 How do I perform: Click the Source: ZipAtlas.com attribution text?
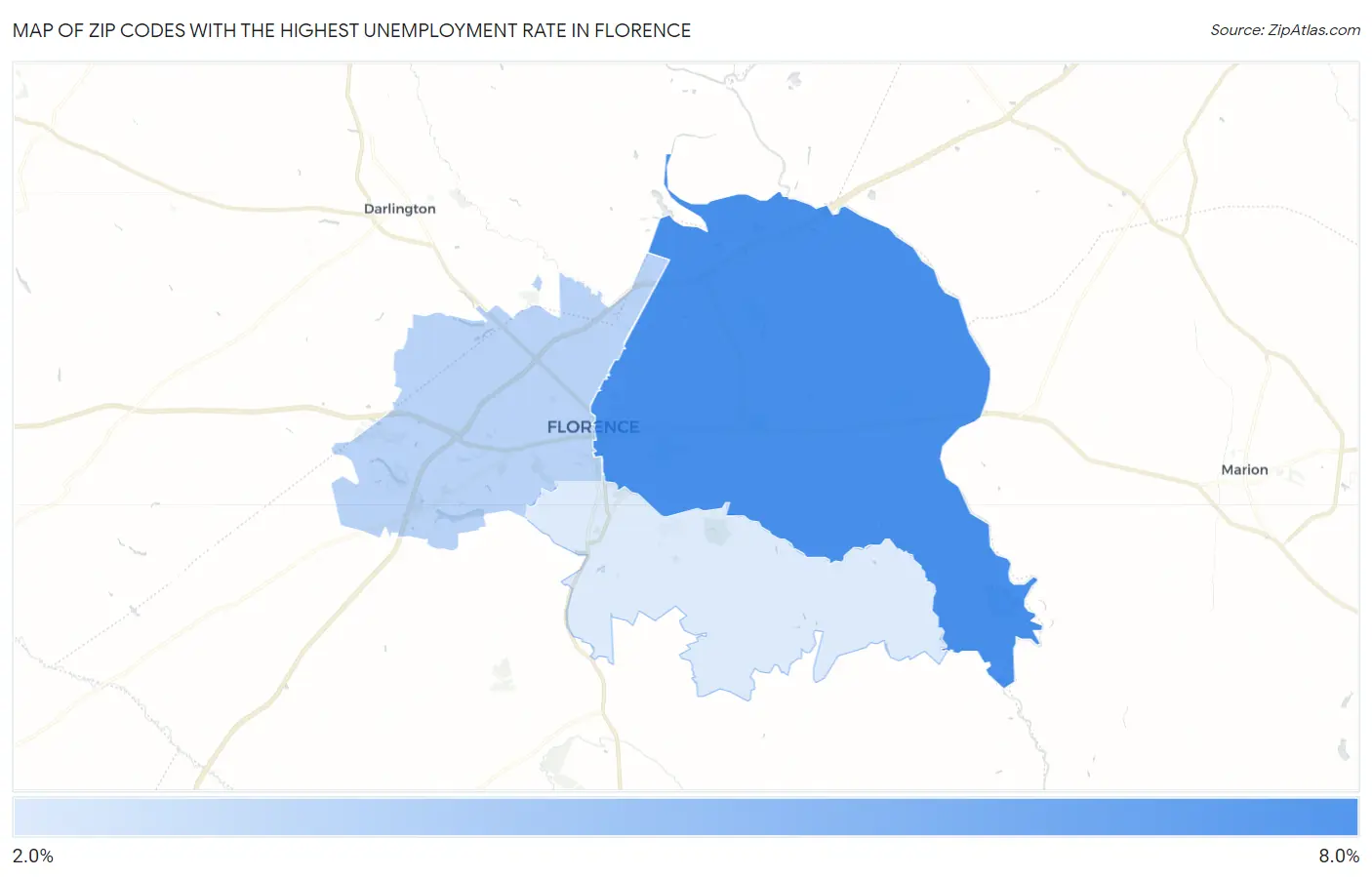click(1285, 30)
